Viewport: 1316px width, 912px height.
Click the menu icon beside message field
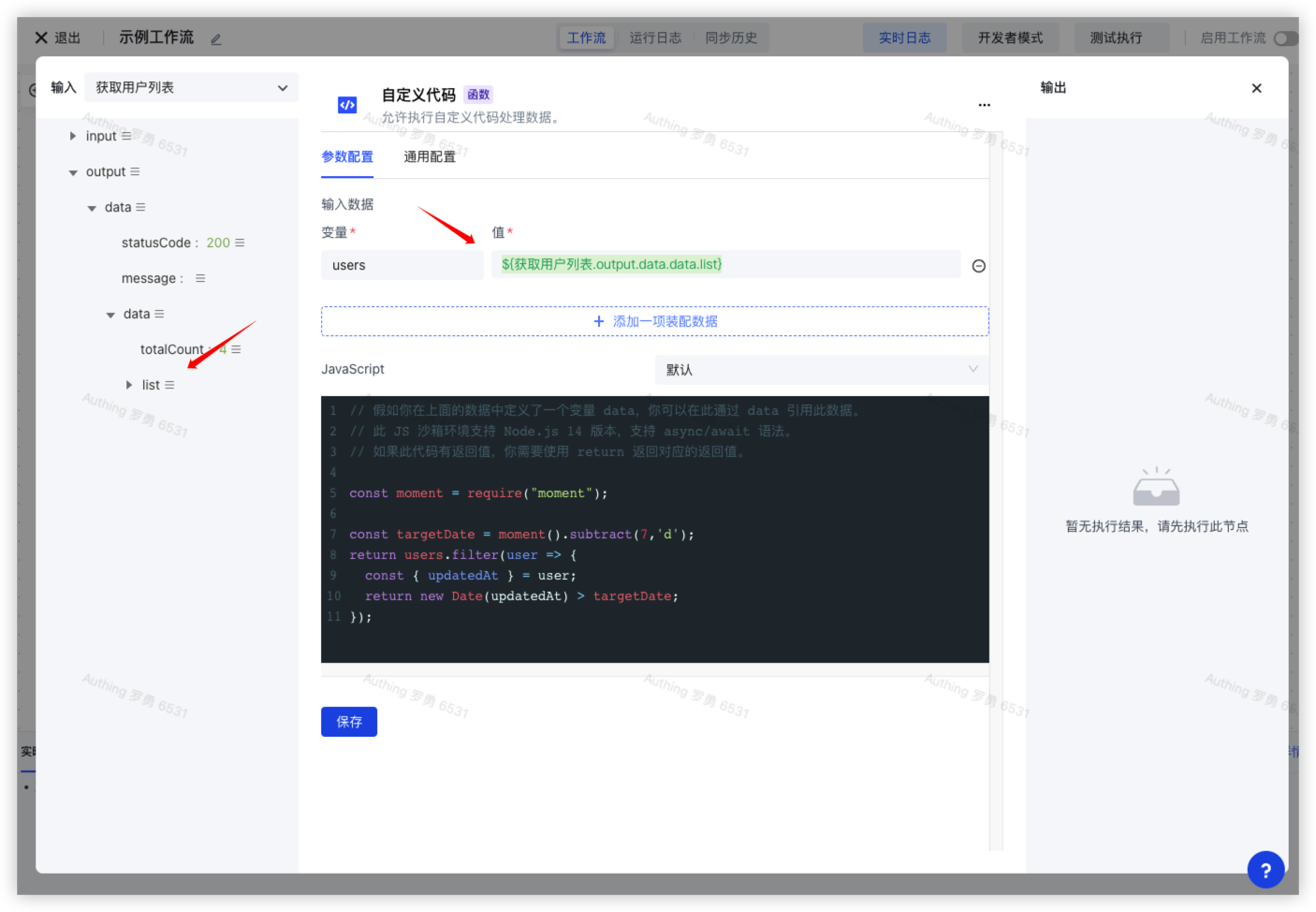200,278
